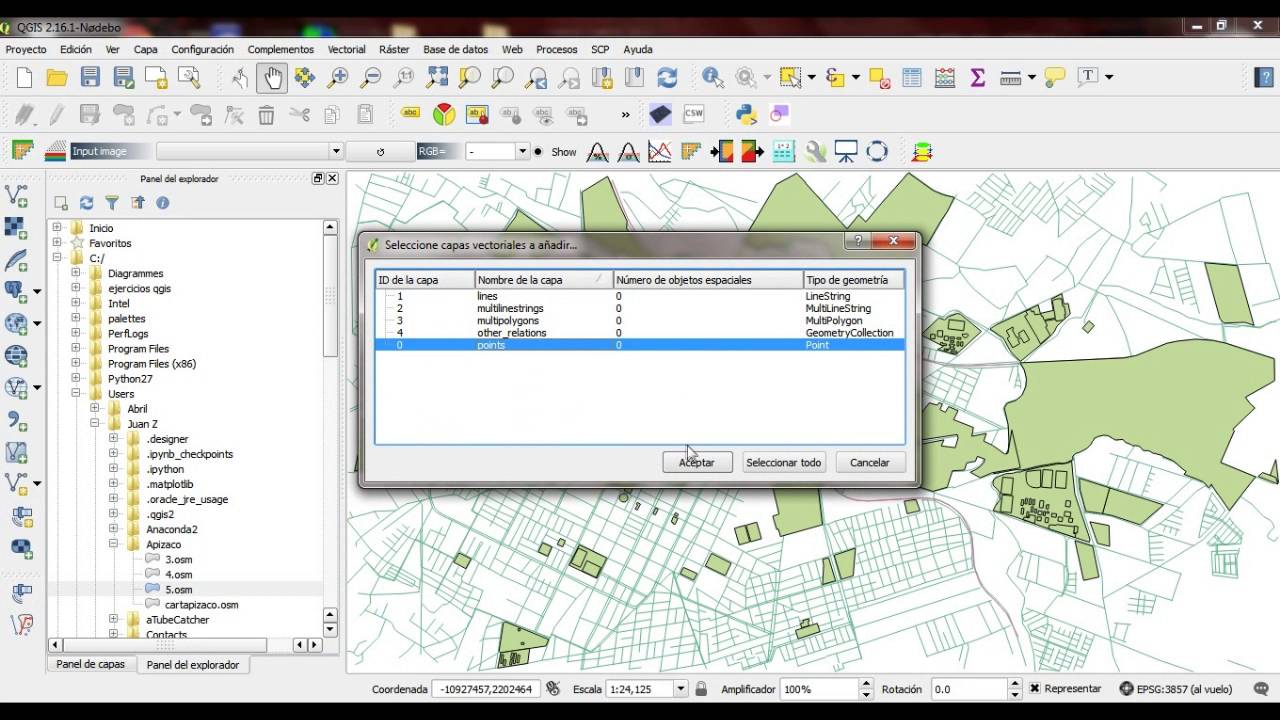
Task: Select the Zoom Out magnifier tool
Action: click(371, 77)
